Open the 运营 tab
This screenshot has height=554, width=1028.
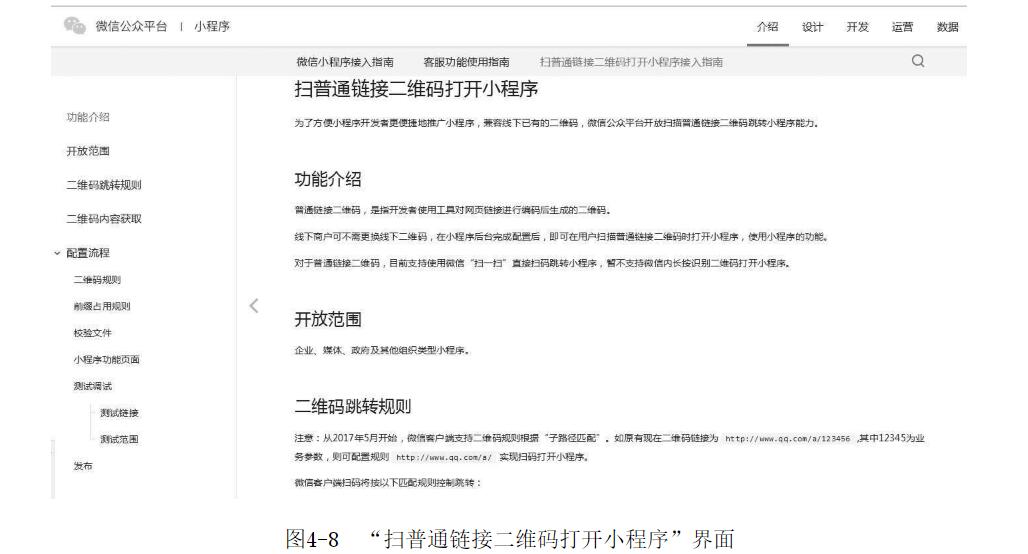[x=903, y=27]
